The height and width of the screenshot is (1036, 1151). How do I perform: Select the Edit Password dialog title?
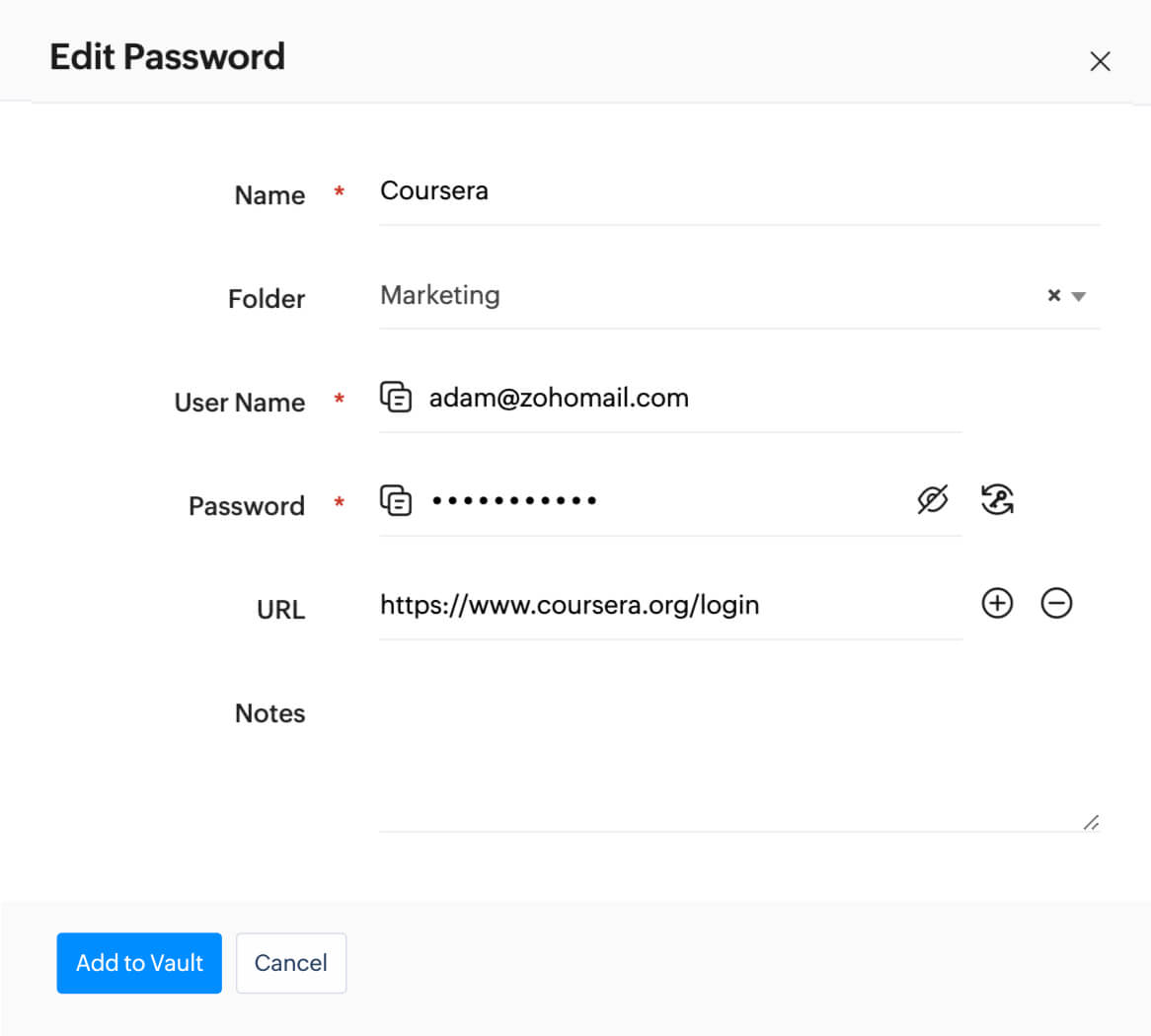coord(166,57)
